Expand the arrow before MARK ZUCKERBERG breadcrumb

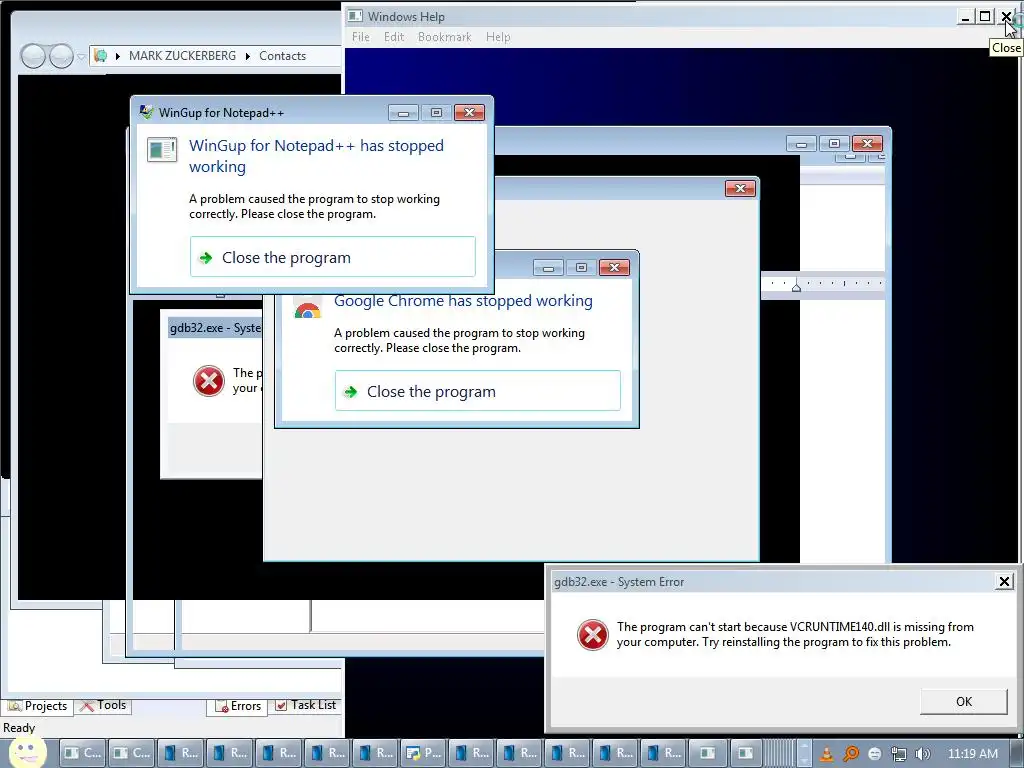(118, 56)
